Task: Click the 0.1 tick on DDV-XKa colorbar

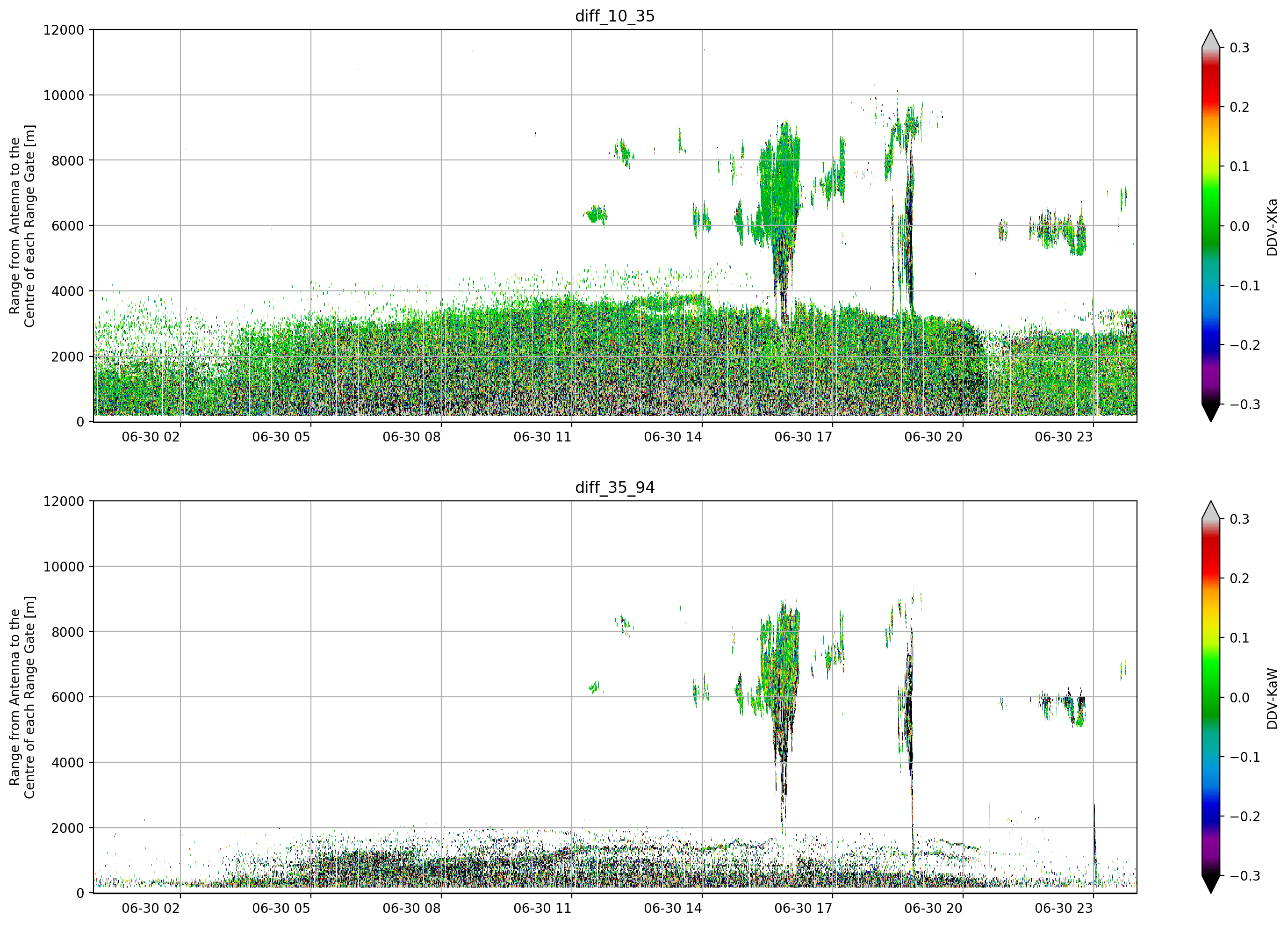Action: 1240,166
